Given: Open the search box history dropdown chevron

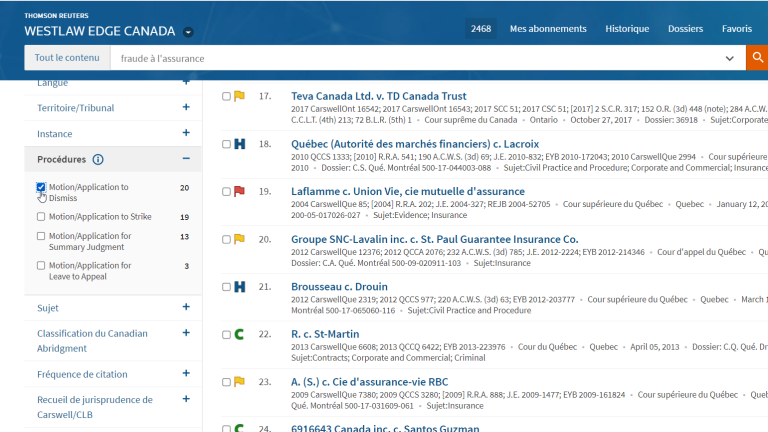Looking at the screenshot, I should [729, 58].
